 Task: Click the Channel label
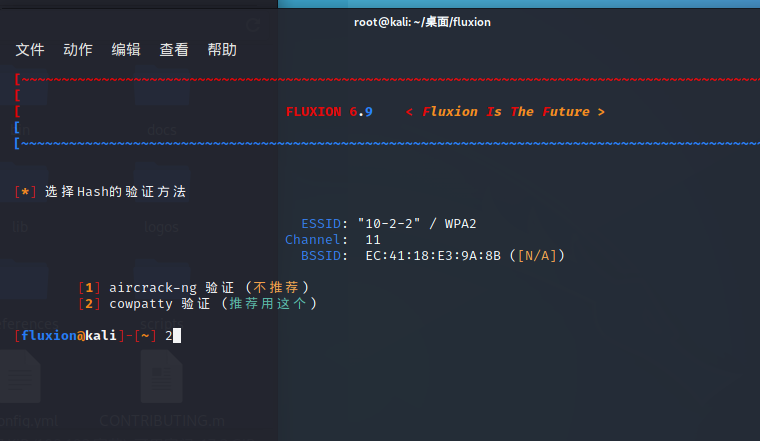(313, 240)
